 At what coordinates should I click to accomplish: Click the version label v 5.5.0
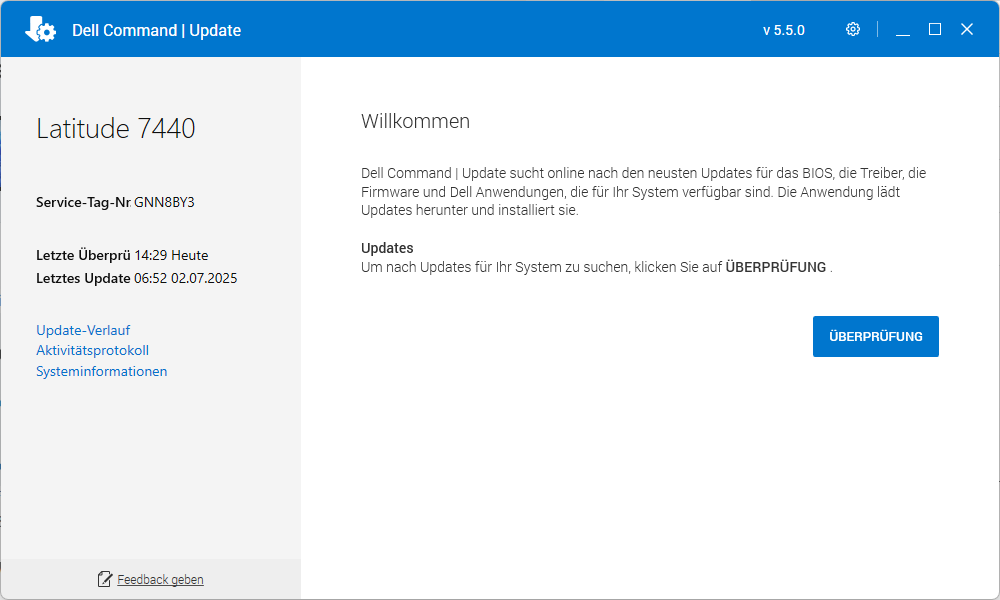point(783,30)
